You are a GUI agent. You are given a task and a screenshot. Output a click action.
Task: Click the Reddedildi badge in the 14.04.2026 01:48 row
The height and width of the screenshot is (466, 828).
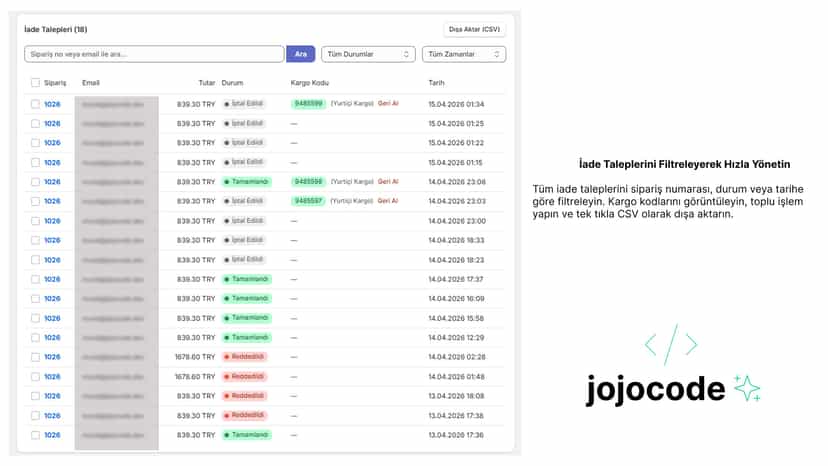[244, 376]
